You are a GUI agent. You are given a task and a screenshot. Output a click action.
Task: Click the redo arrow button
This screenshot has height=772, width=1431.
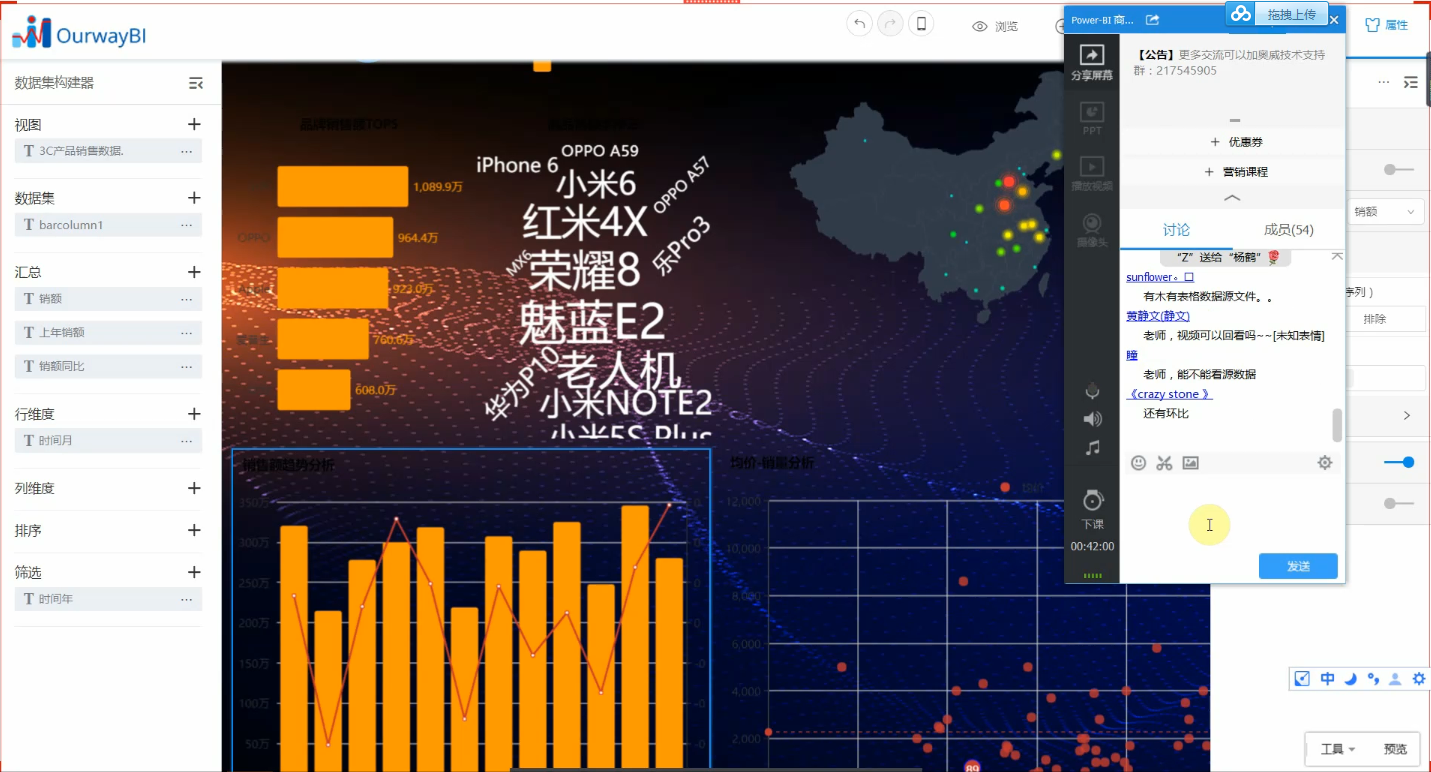click(x=890, y=25)
